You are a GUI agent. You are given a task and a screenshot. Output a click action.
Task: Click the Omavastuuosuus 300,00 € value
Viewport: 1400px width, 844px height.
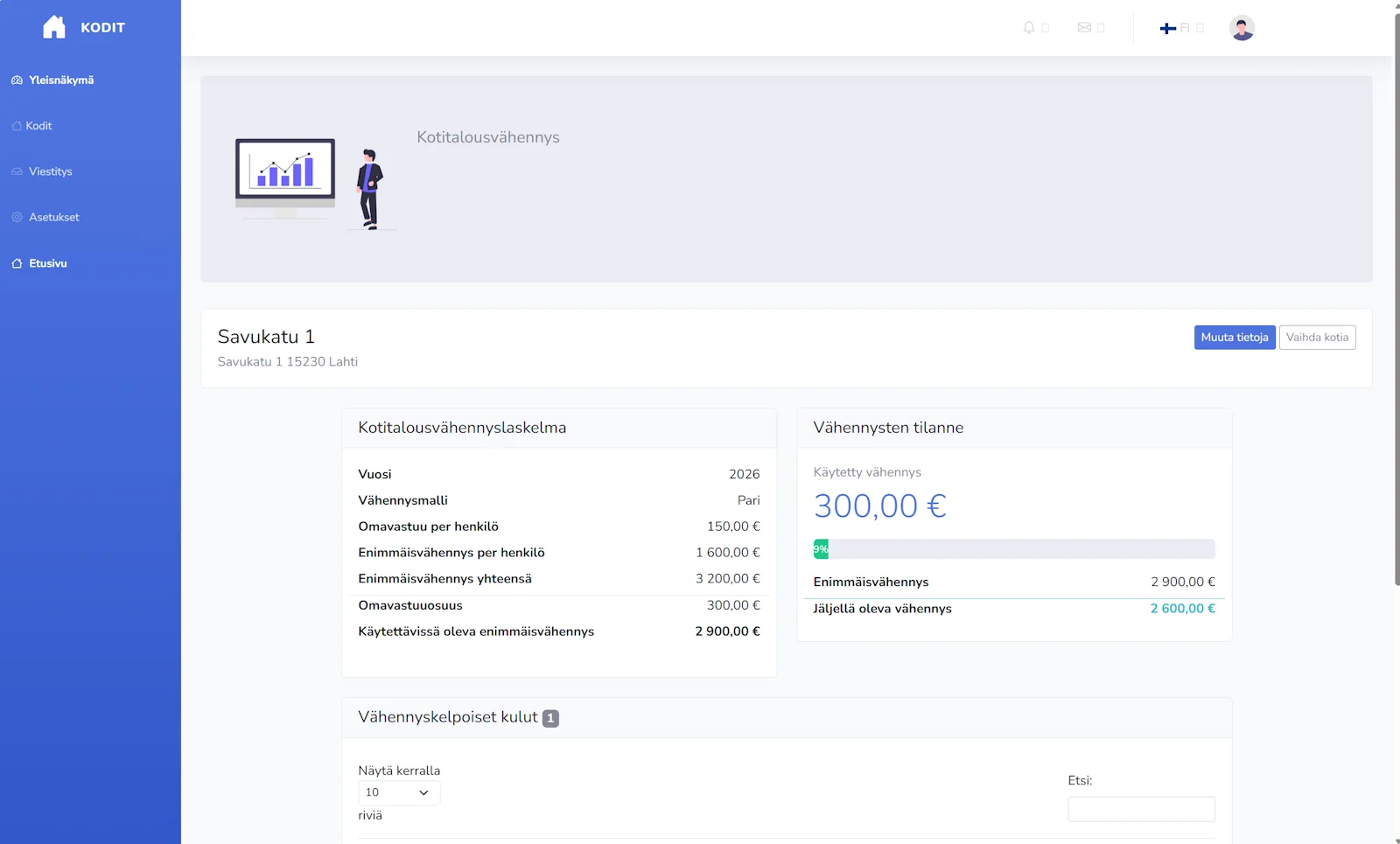733,605
